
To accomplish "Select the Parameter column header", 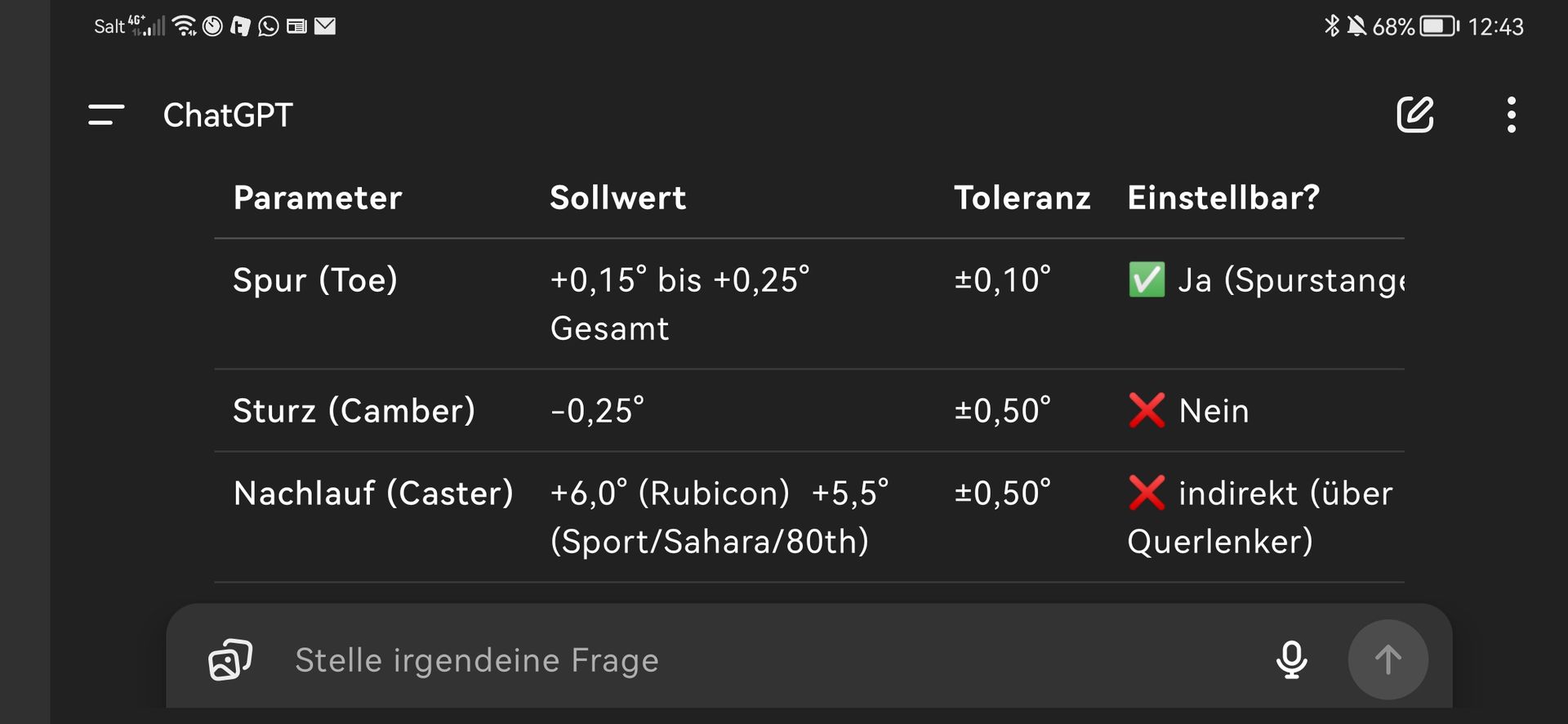I will (x=318, y=198).
